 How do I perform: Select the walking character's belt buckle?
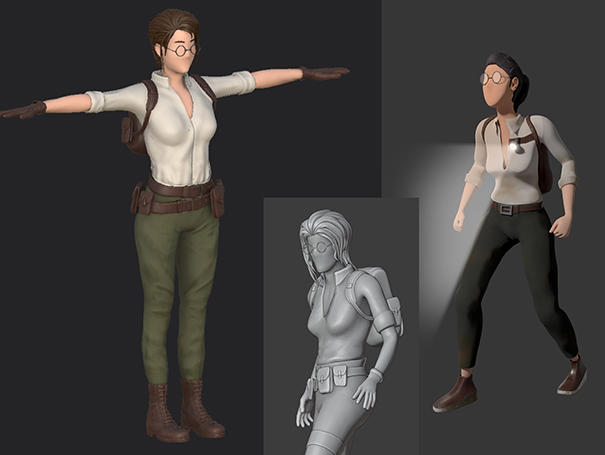coord(506,209)
